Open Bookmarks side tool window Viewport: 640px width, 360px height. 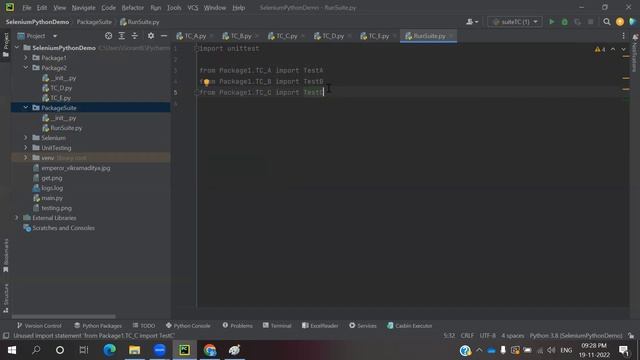tap(6, 256)
